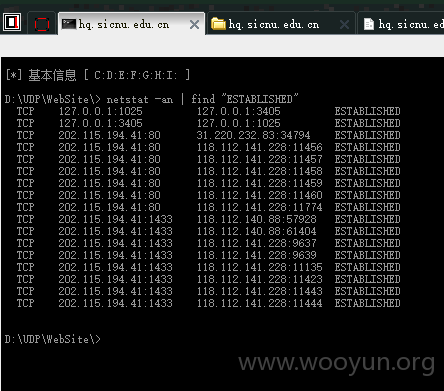The height and width of the screenshot is (391, 444).
Task: Click remote address 118.112.141.228:9637
Action: pos(256,243)
